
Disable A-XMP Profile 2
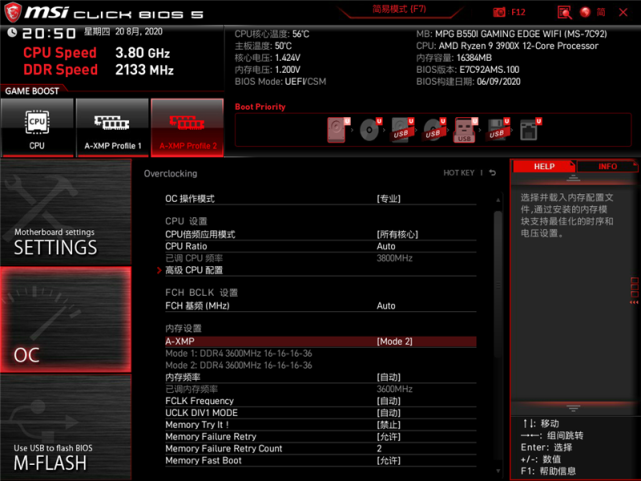187,127
